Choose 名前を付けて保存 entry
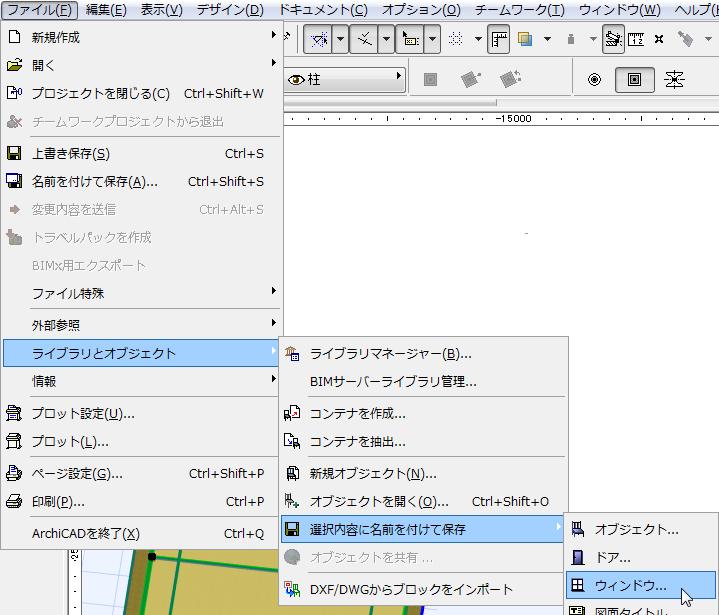719x615 pixels. point(141,181)
